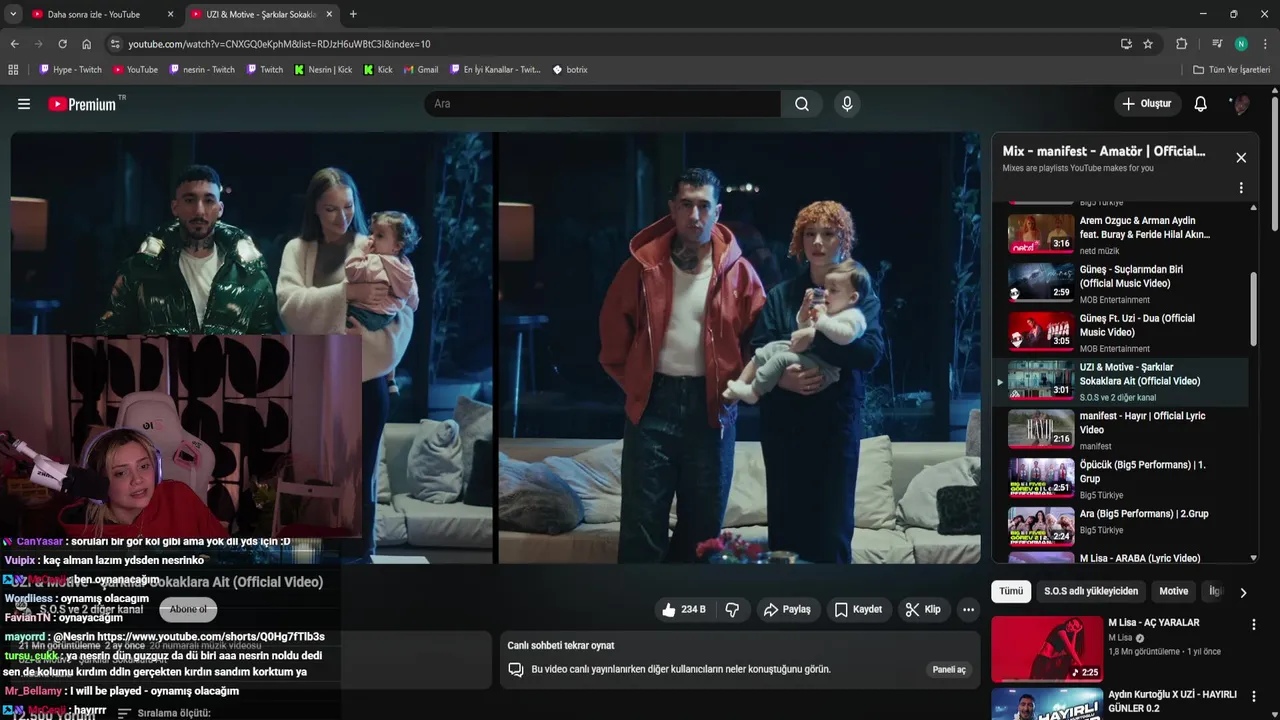
Task: Click the Paylaş share button
Action: point(787,609)
